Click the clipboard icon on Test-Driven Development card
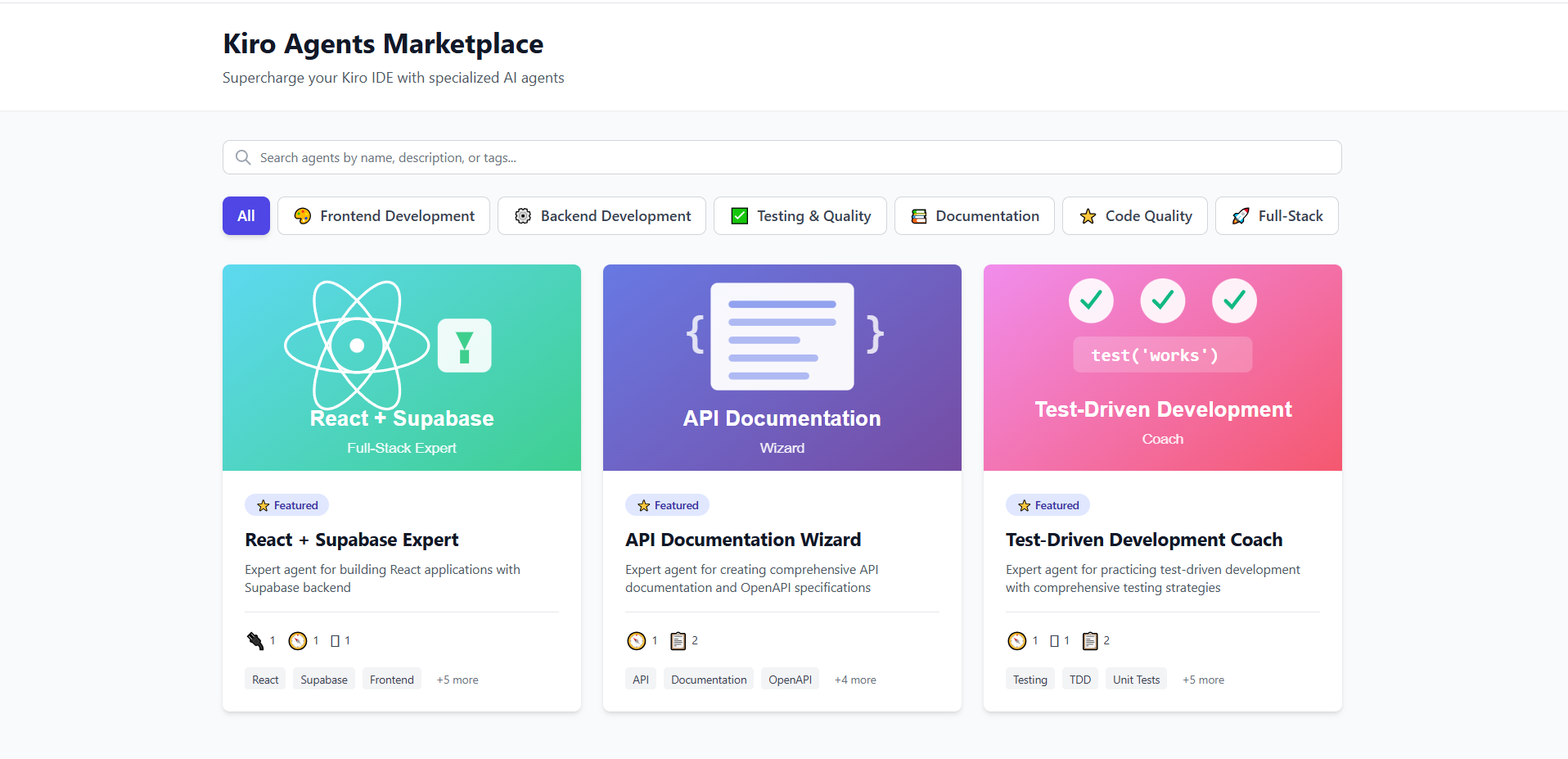 pos(1090,641)
